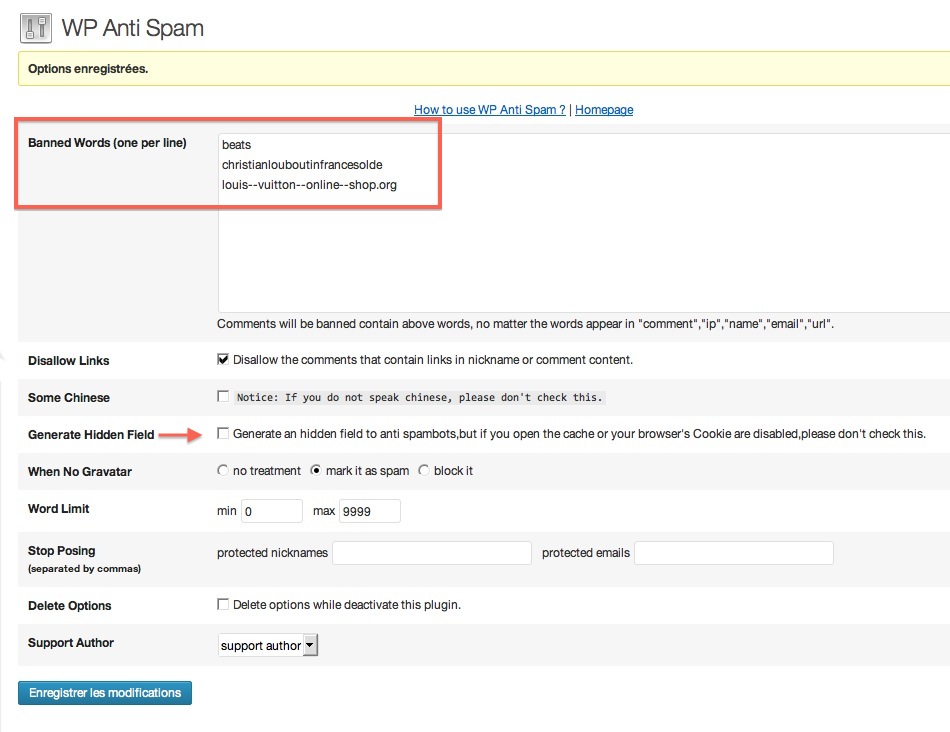Click the 'beats' line in banned words
950x732 pixels.
(236, 145)
